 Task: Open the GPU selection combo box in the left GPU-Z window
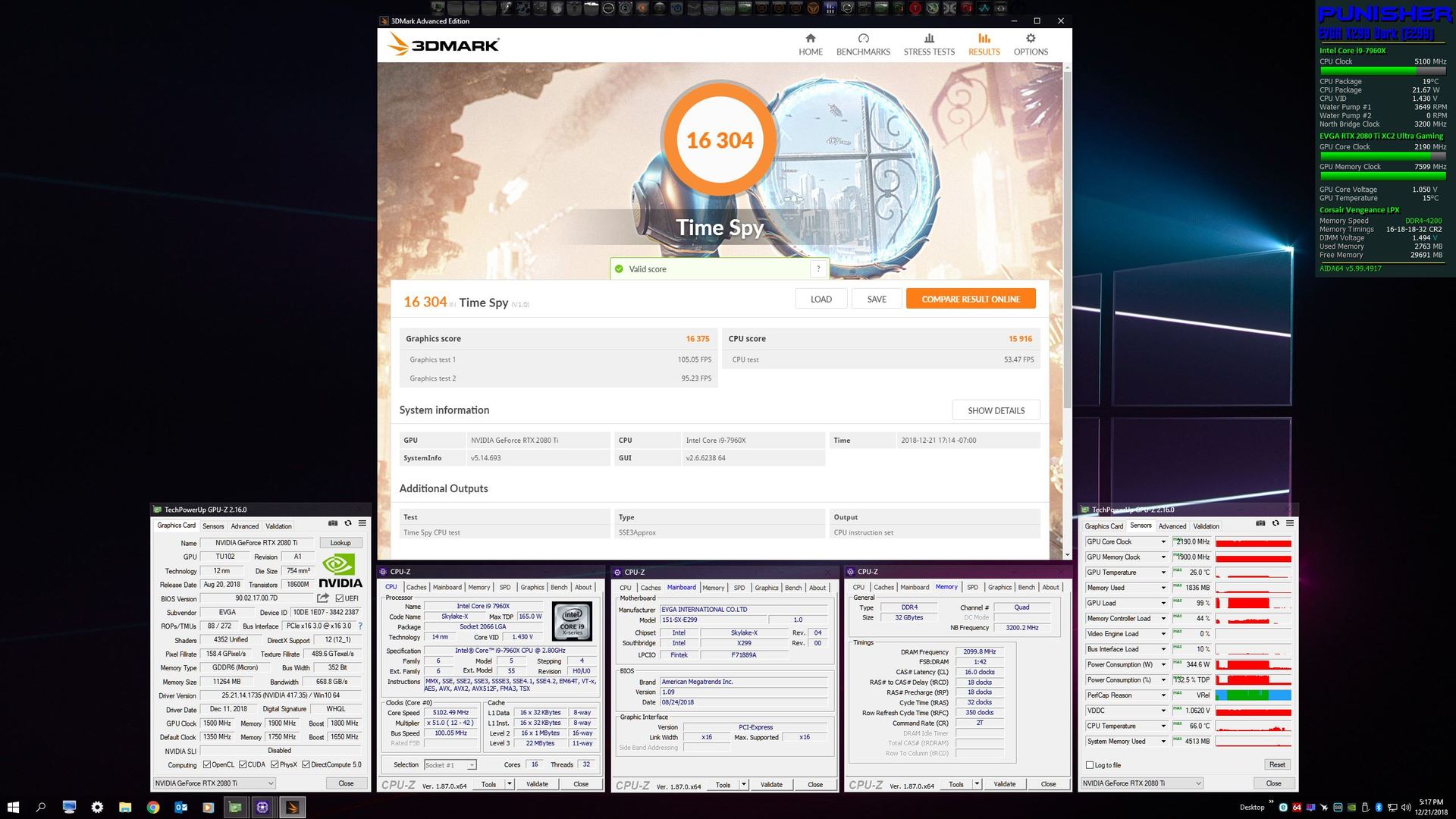(215, 783)
